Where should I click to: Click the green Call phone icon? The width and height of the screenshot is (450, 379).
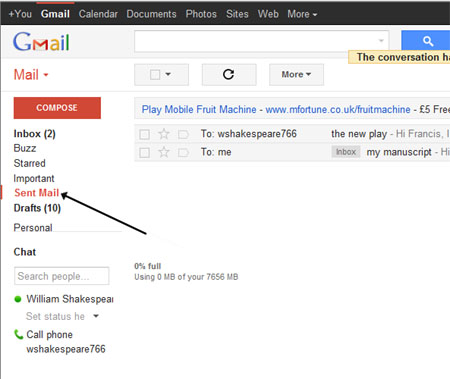(18, 334)
